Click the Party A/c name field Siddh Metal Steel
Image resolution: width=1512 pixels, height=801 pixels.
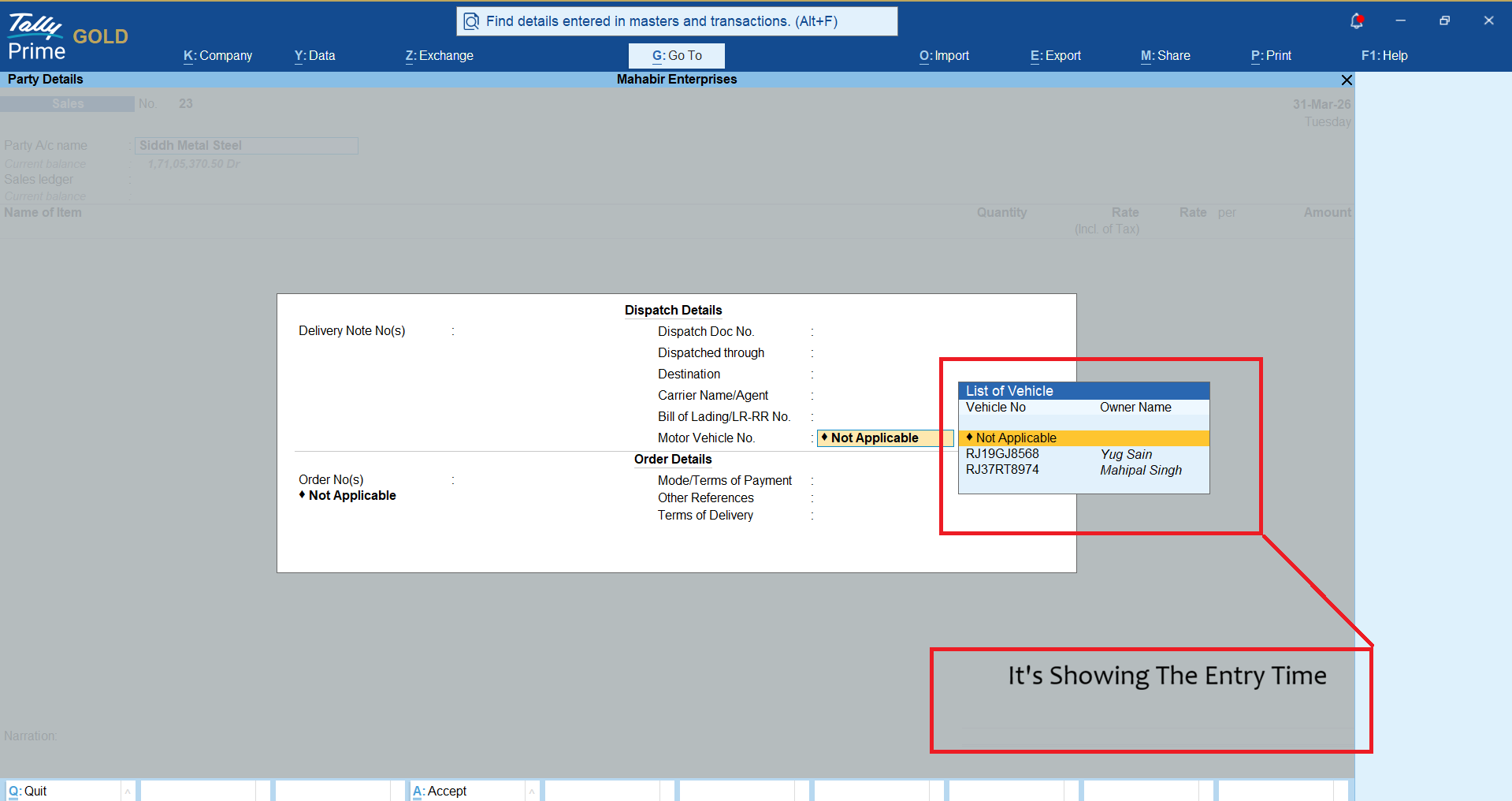[247, 146]
